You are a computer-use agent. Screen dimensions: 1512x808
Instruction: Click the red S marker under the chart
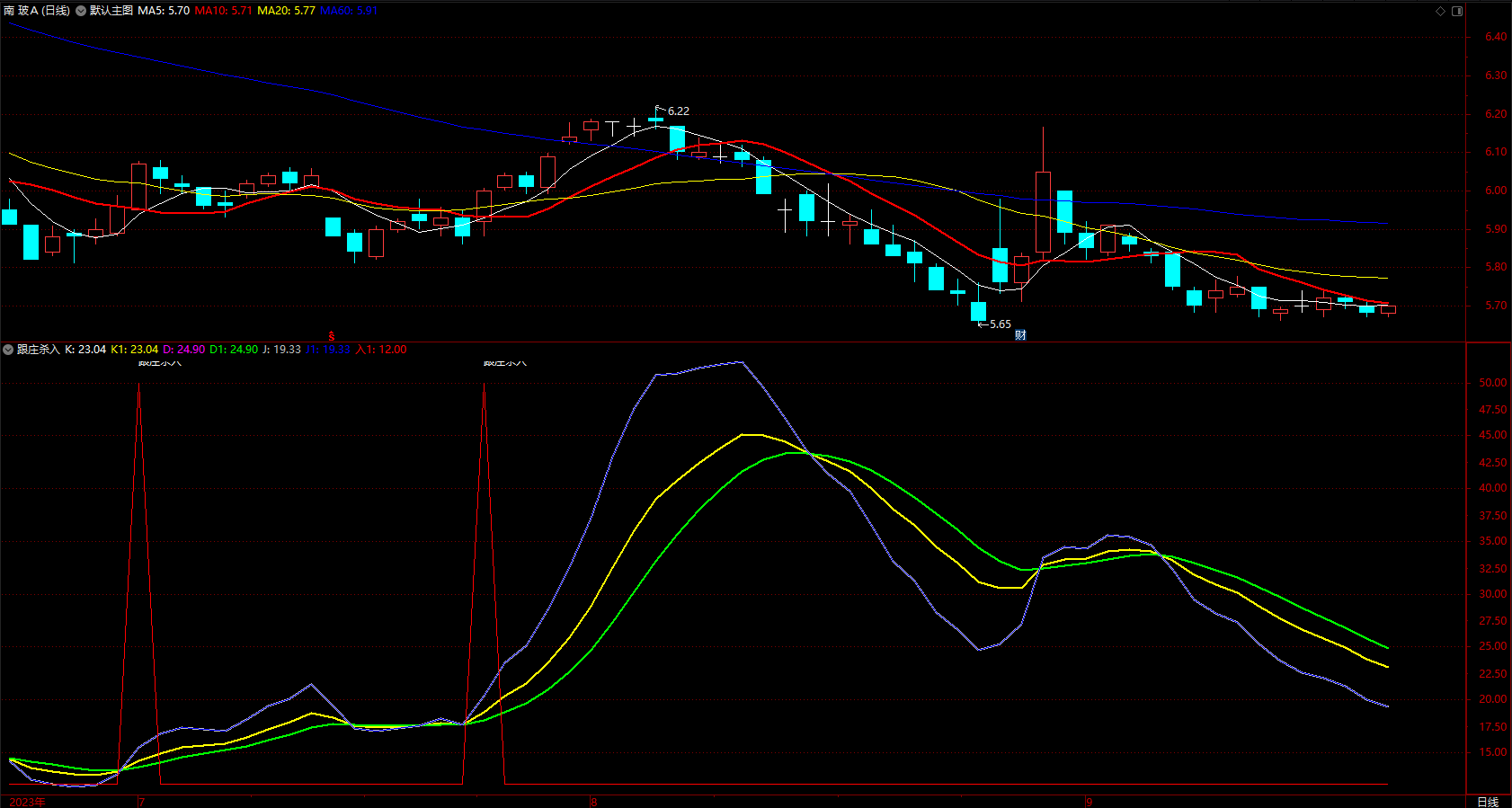click(x=331, y=336)
